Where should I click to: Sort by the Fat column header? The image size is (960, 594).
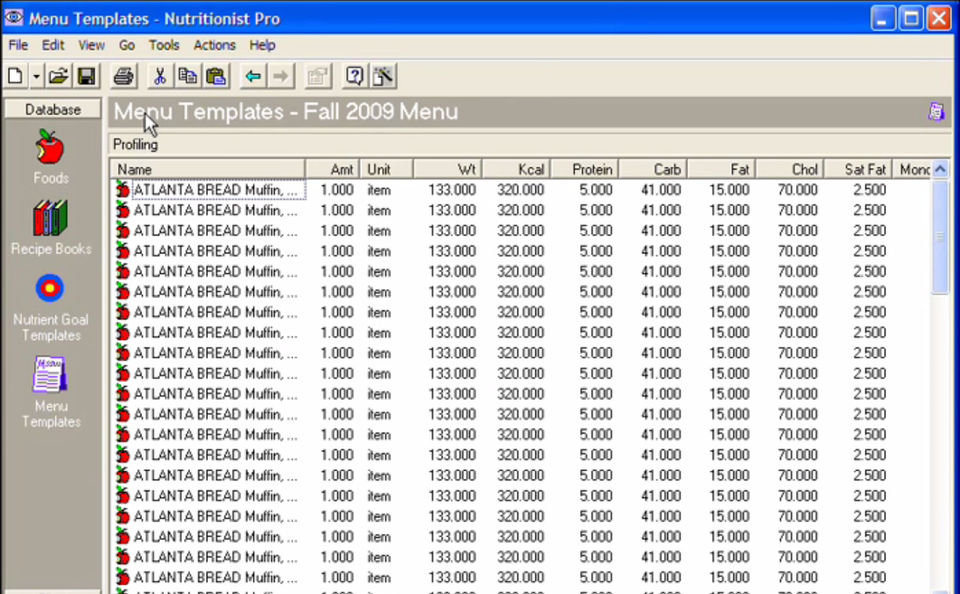[x=721, y=169]
